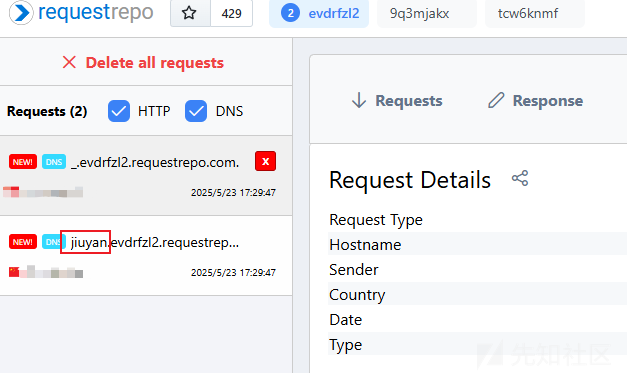Switch to the 9q3mjakx session tab
The image size is (627, 373).
click(x=427, y=14)
